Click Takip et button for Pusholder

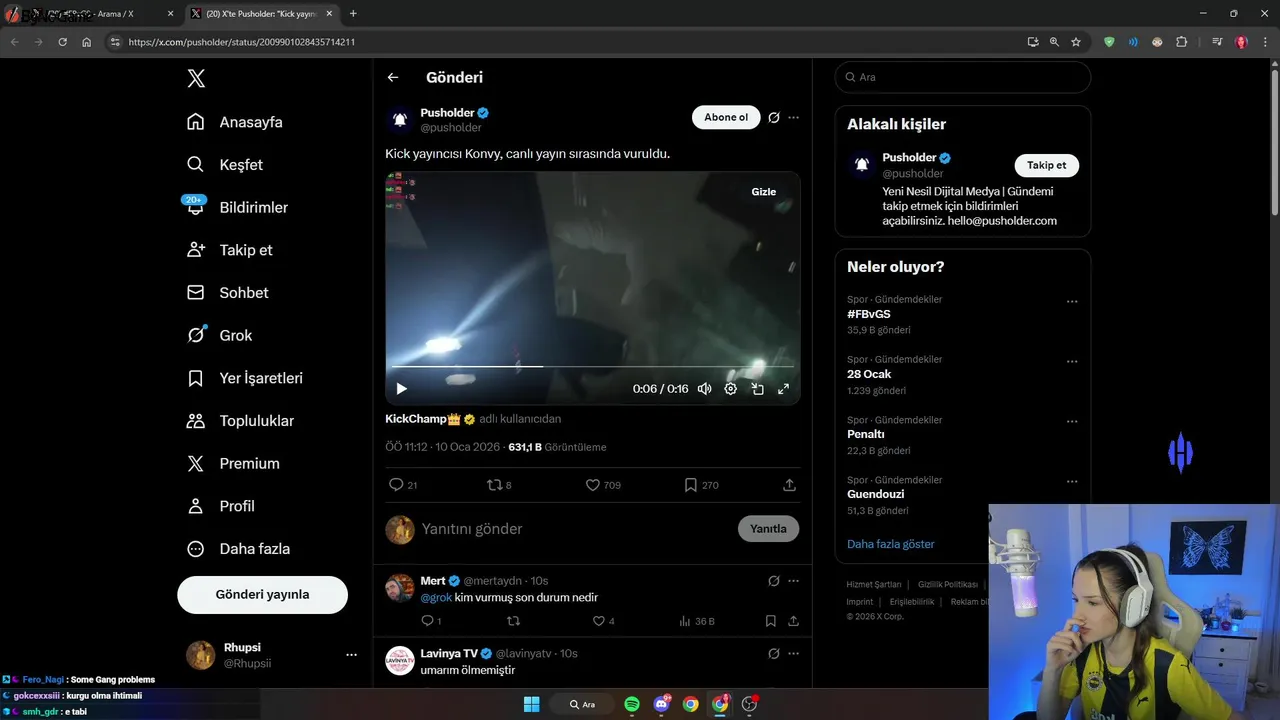point(1046,166)
